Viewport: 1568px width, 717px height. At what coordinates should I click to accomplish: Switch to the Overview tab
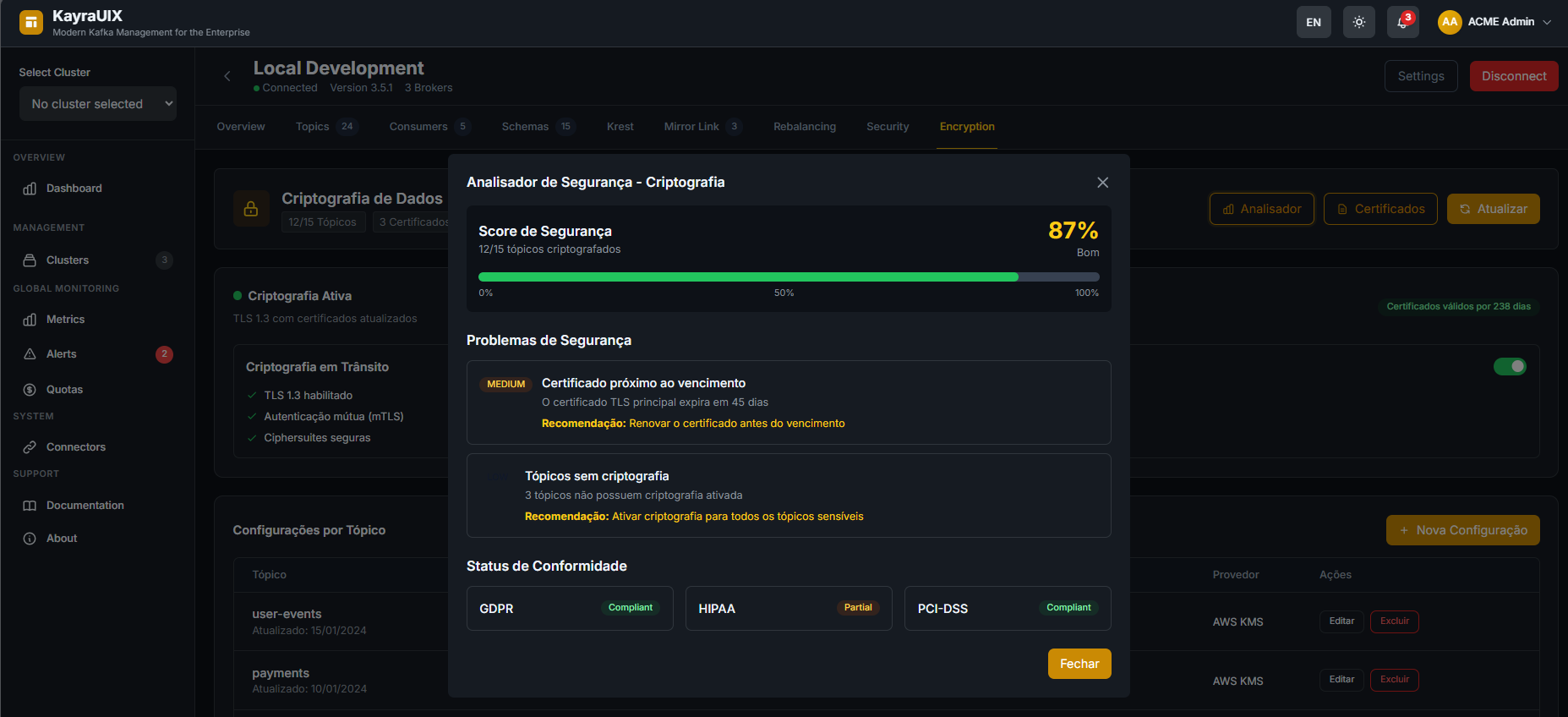pyautogui.click(x=241, y=127)
